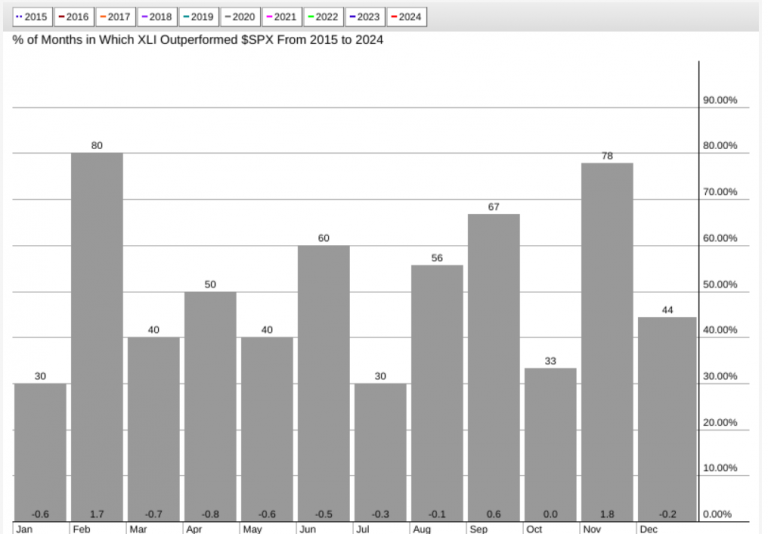Click the 1.7 average value in Feb bar

(97, 514)
